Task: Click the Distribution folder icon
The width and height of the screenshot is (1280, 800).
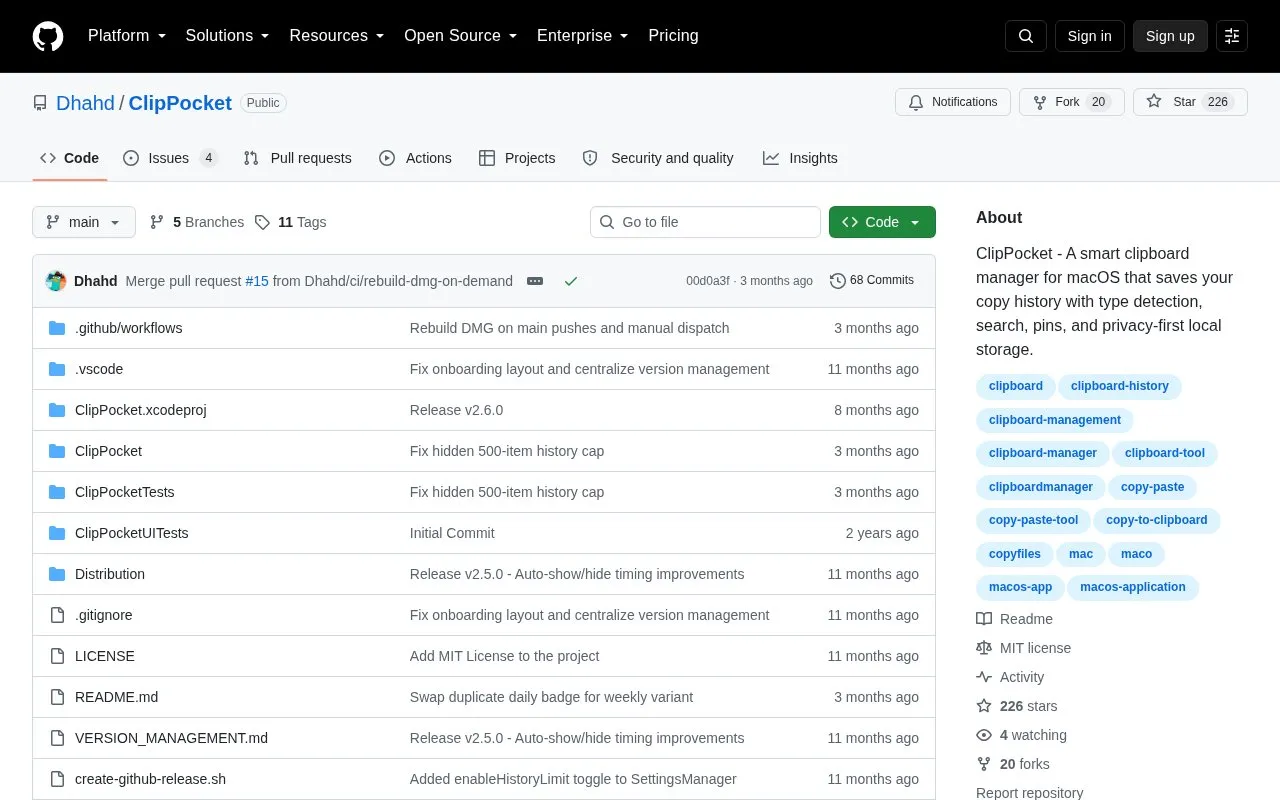Action: [x=57, y=574]
